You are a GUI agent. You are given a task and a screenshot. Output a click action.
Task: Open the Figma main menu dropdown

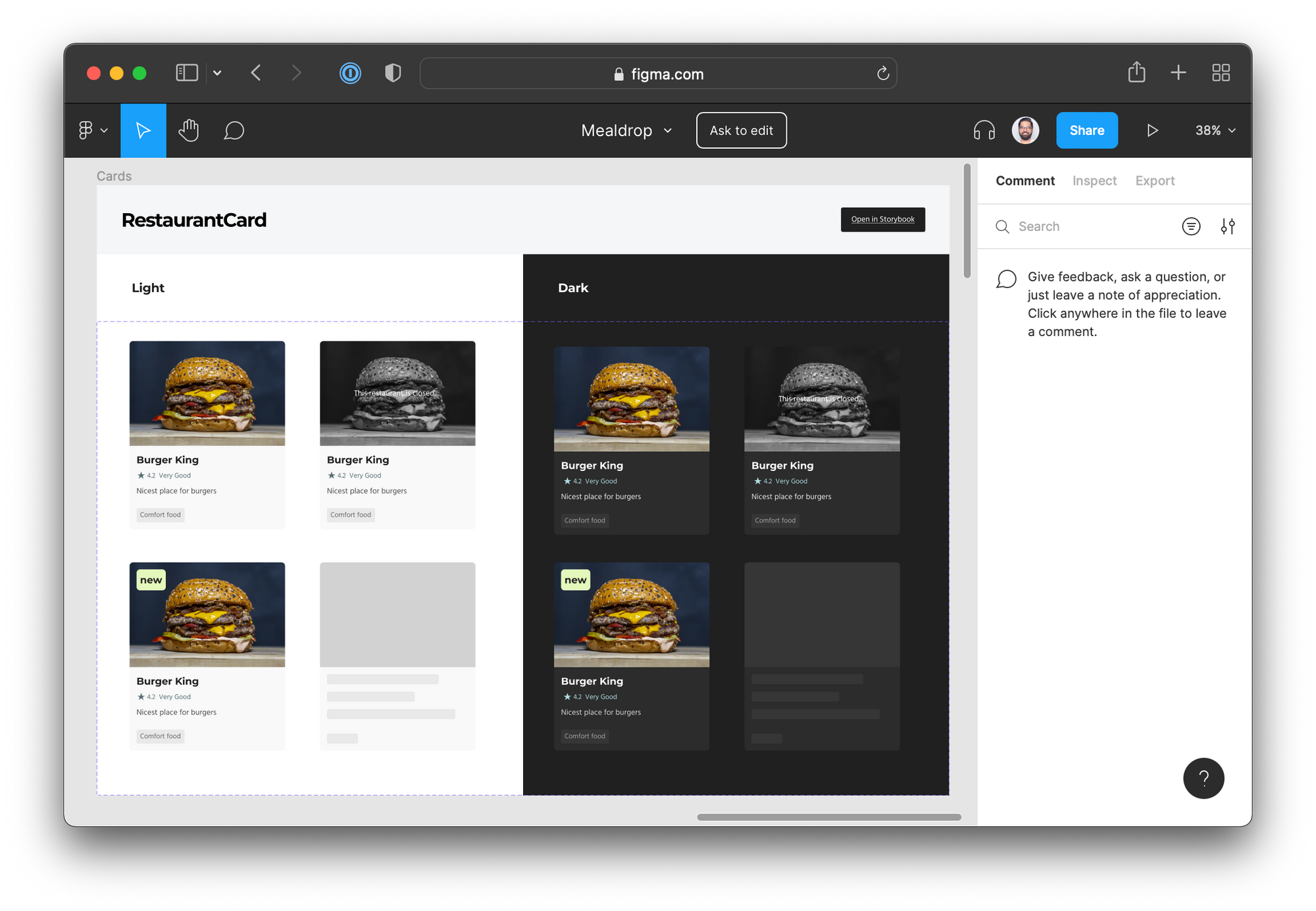(92, 130)
